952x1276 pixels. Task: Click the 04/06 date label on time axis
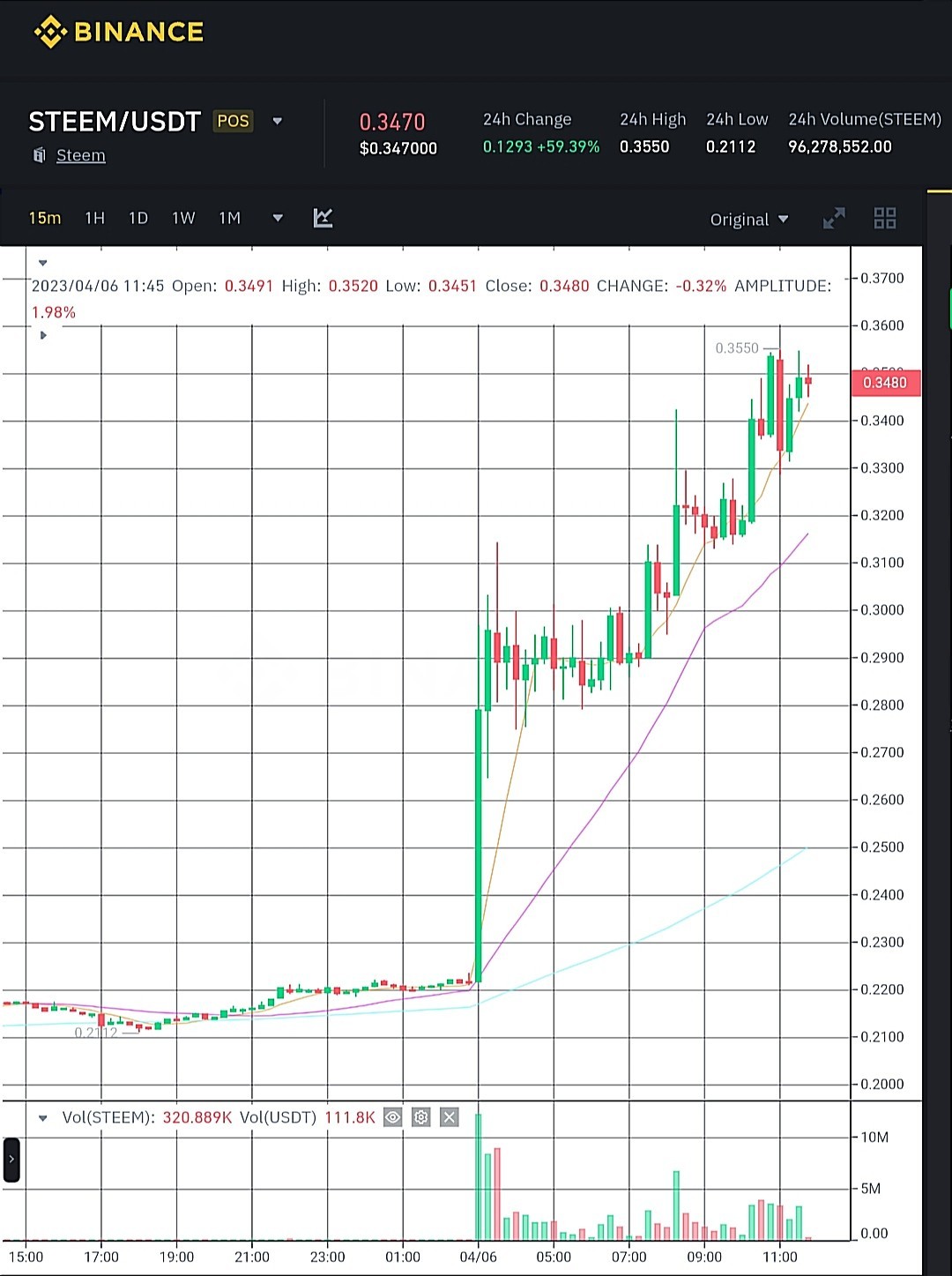479,1257
